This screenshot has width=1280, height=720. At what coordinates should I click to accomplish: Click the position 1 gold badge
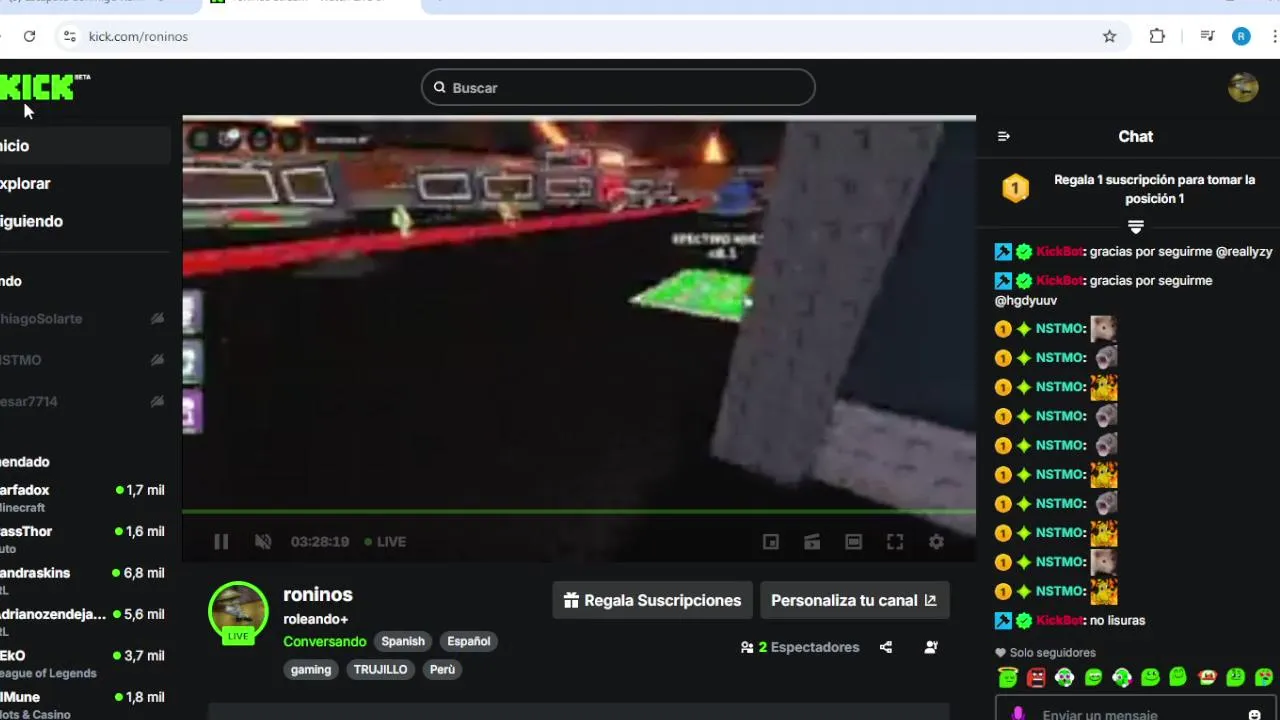pyautogui.click(x=1015, y=188)
